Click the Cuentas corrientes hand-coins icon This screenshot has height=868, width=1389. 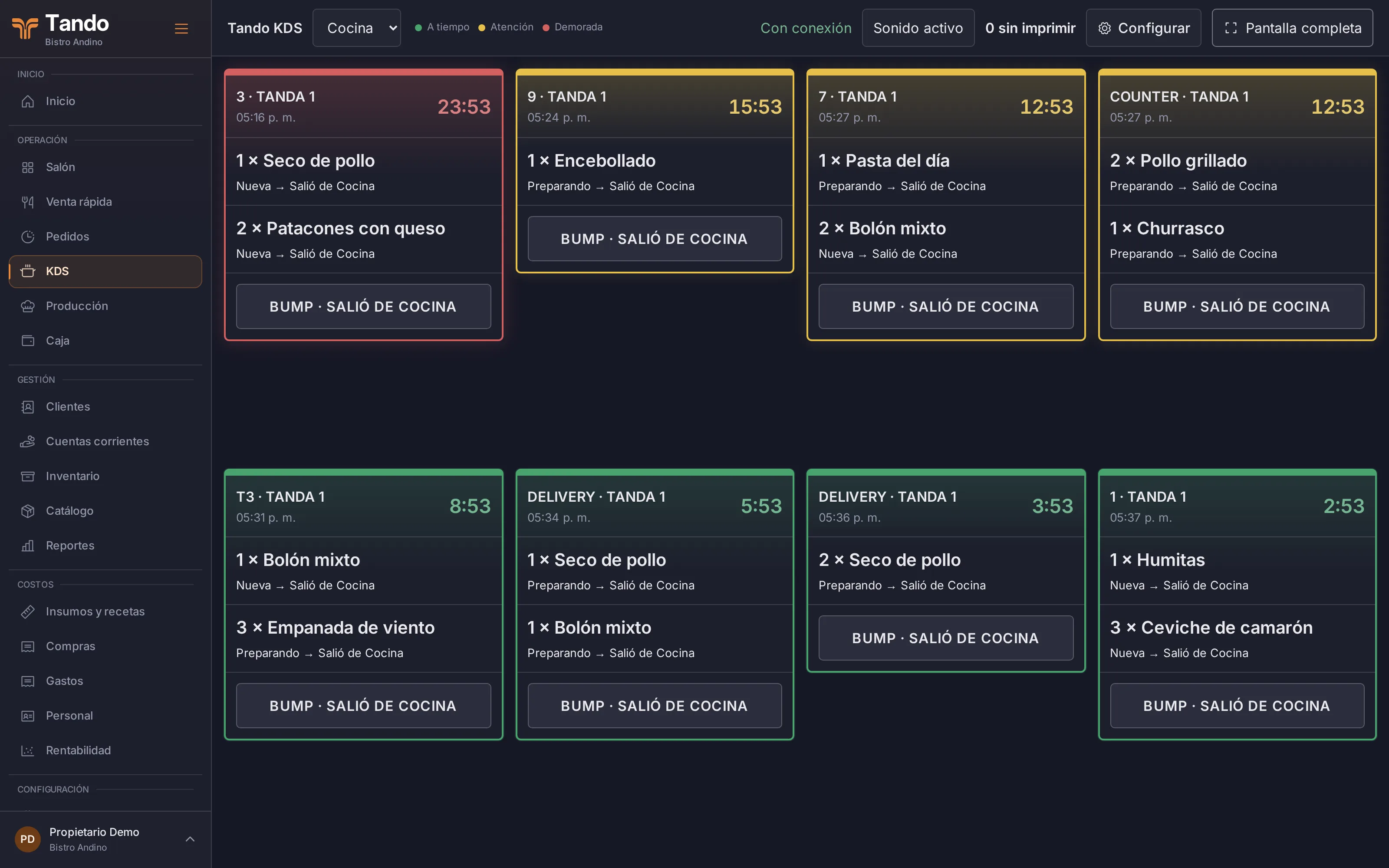[27, 441]
